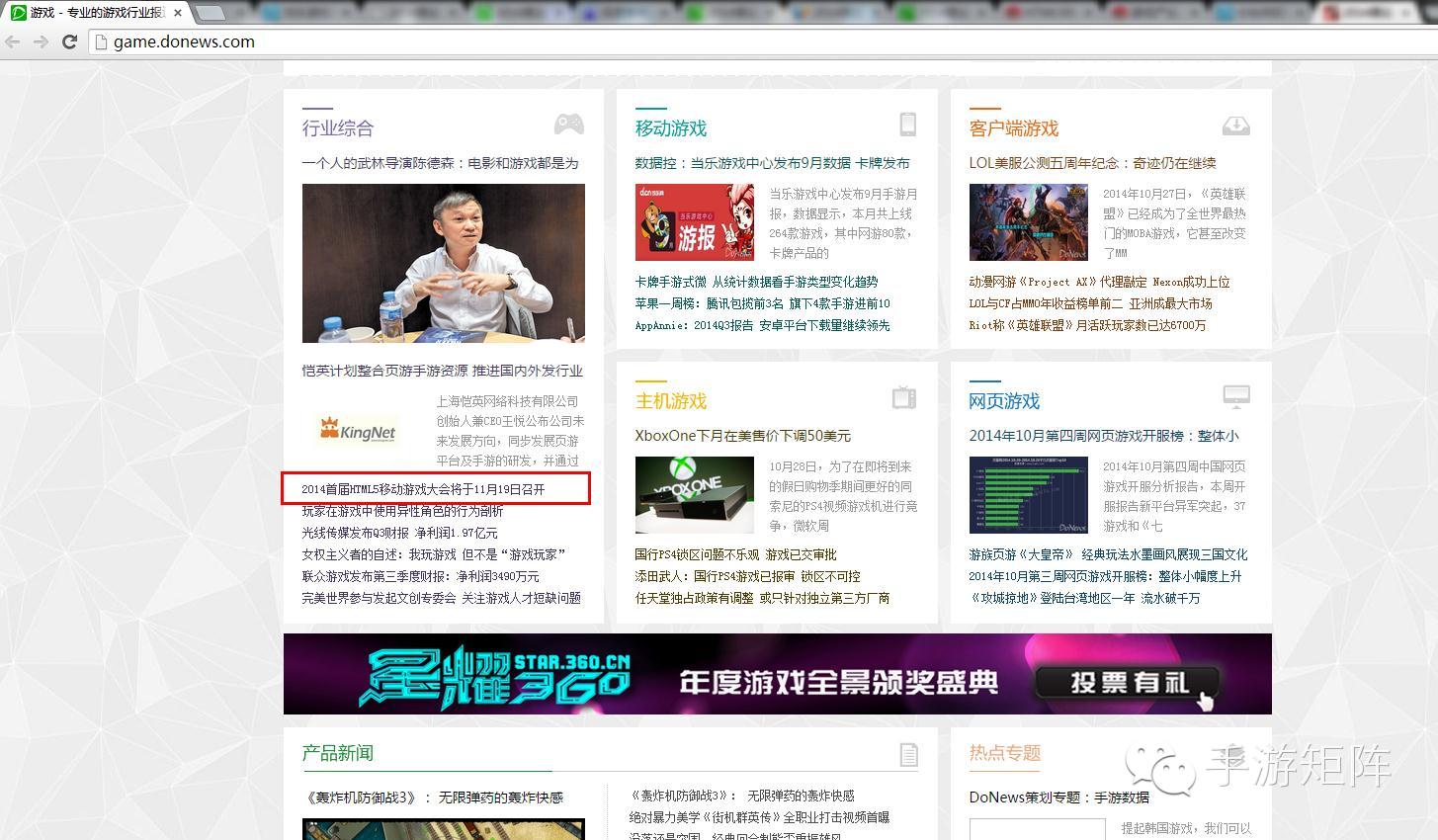Click the 星耀360 banner advertisement
Screen dimensions: 1438x840
pos(778,674)
